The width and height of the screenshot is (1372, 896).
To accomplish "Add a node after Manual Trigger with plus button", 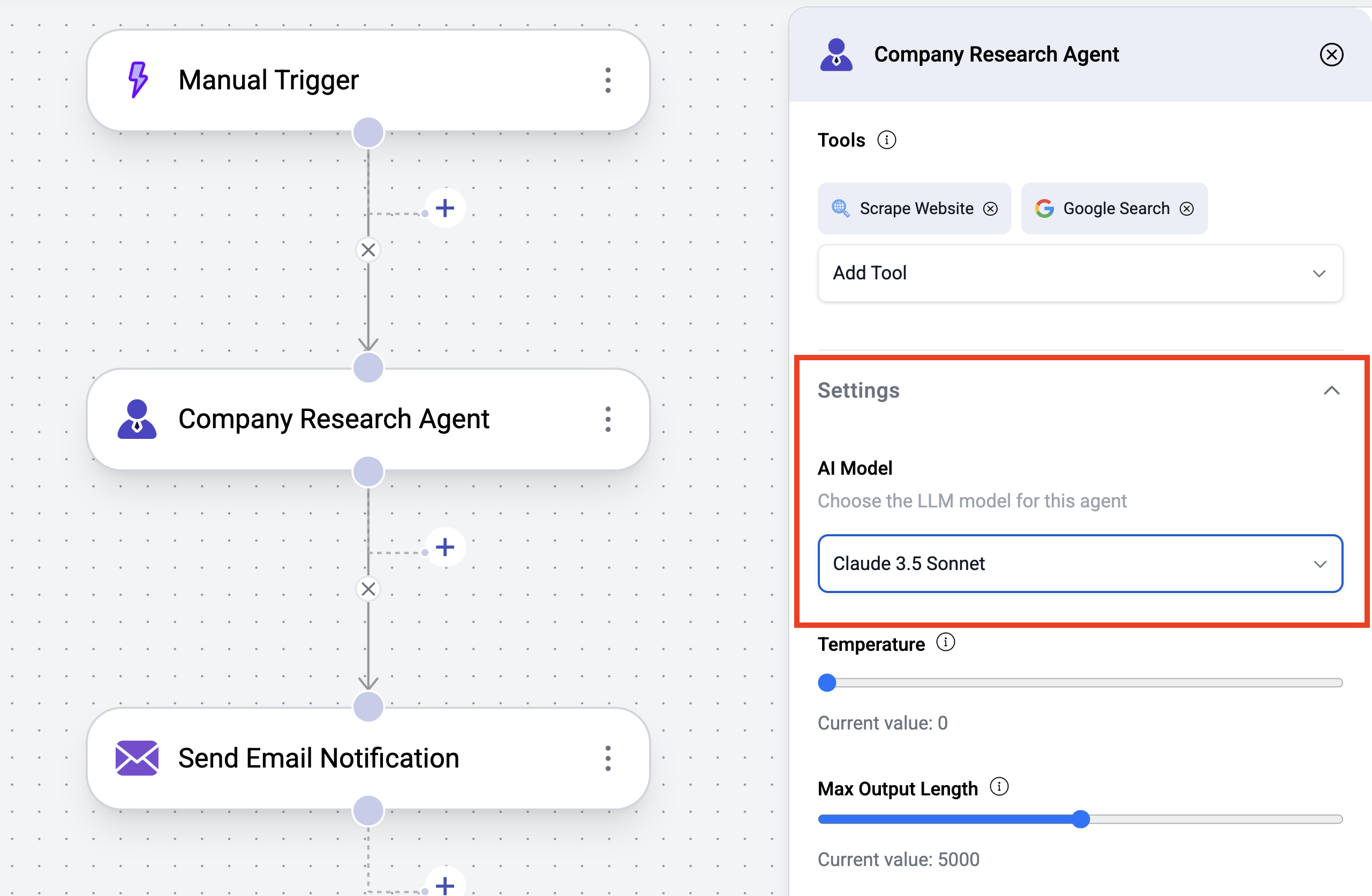I will click(444, 208).
